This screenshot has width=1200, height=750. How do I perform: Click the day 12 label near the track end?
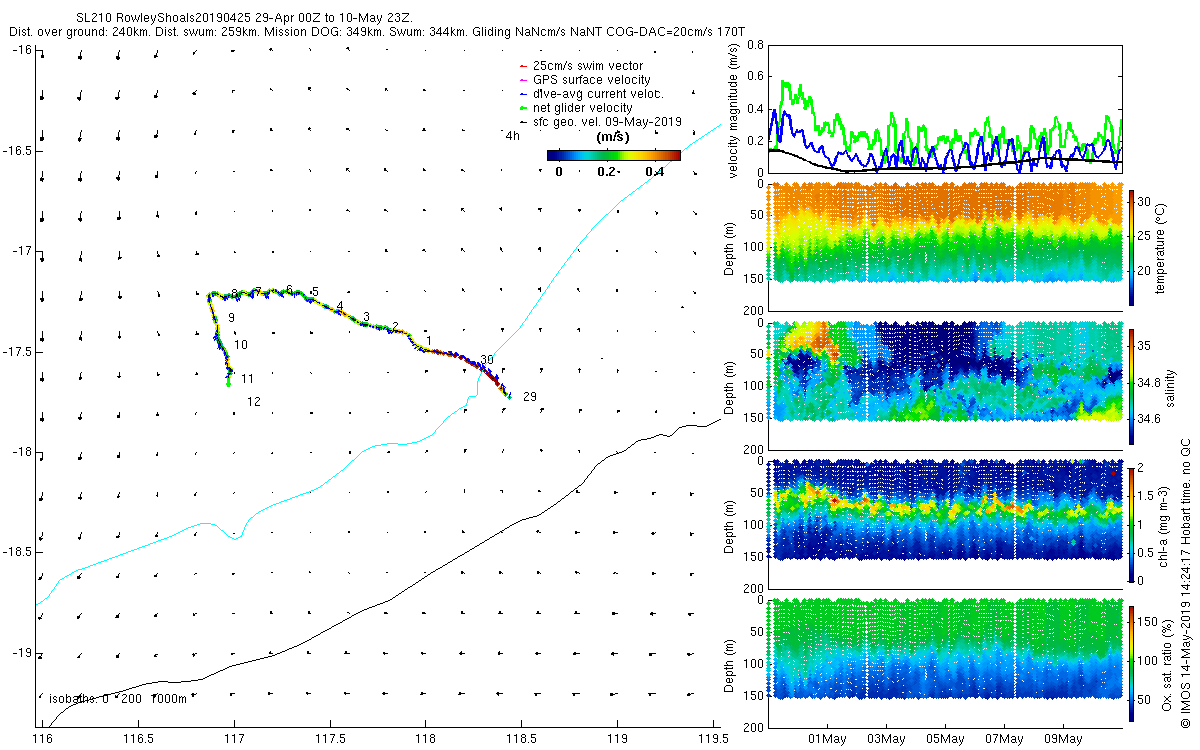(x=254, y=402)
